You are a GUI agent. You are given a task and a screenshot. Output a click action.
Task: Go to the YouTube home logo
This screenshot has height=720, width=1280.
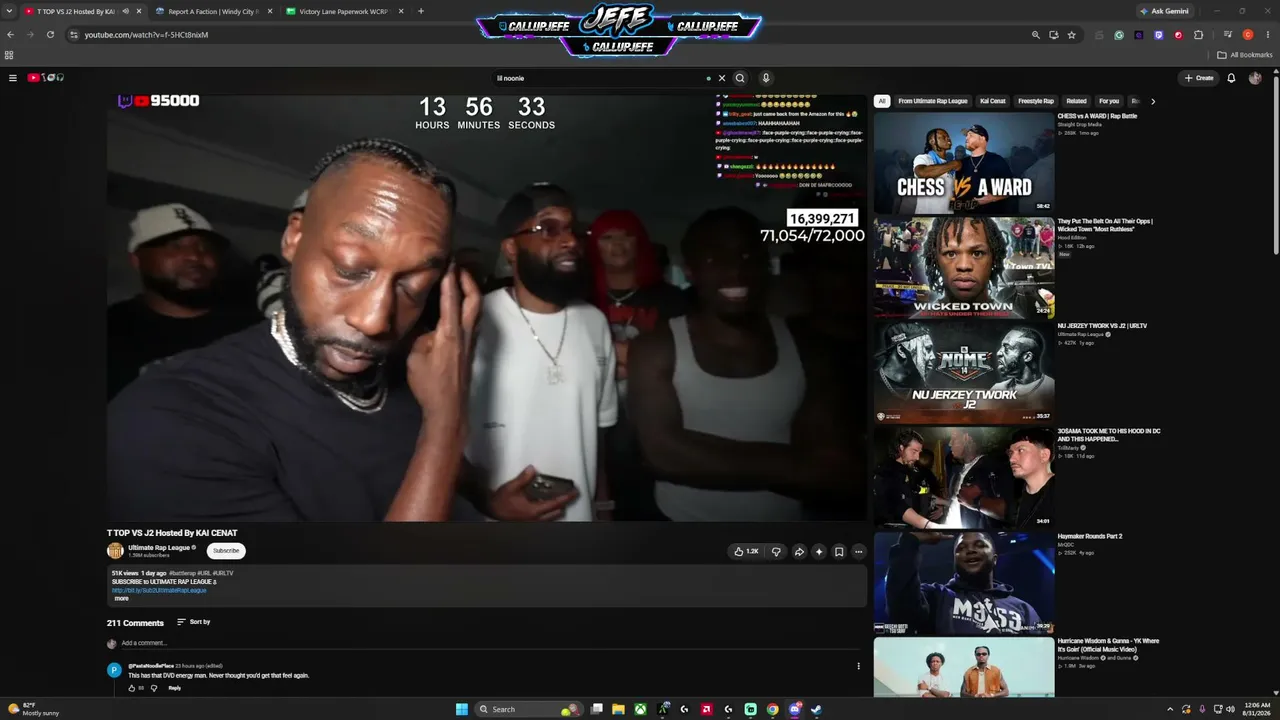[46, 78]
